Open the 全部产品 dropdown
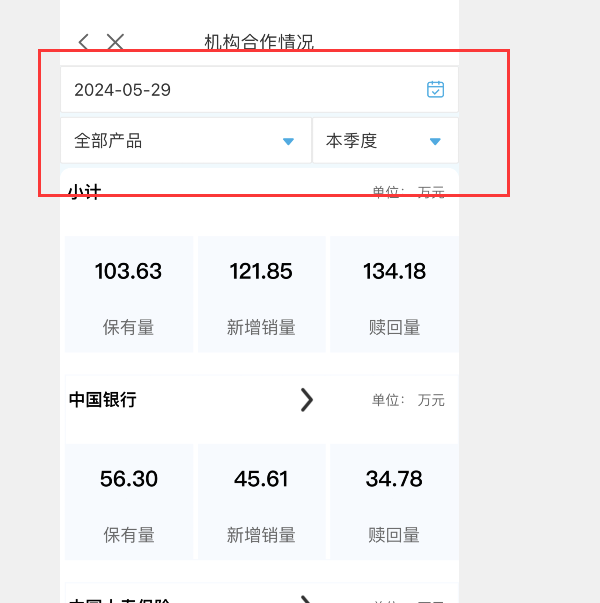 click(186, 141)
